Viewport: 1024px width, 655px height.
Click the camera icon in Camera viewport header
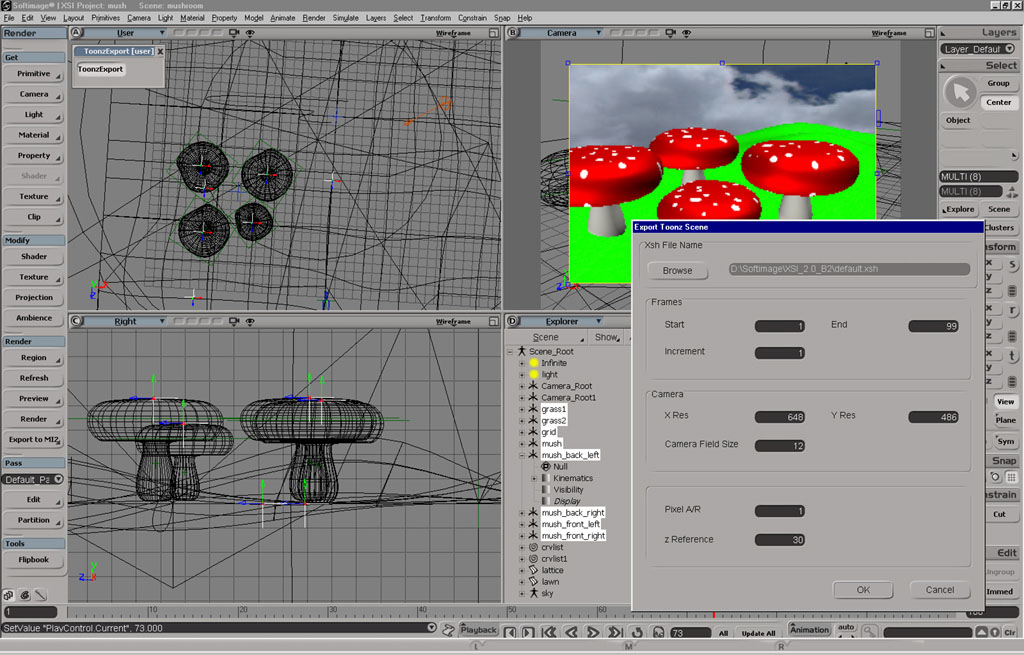click(670, 33)
